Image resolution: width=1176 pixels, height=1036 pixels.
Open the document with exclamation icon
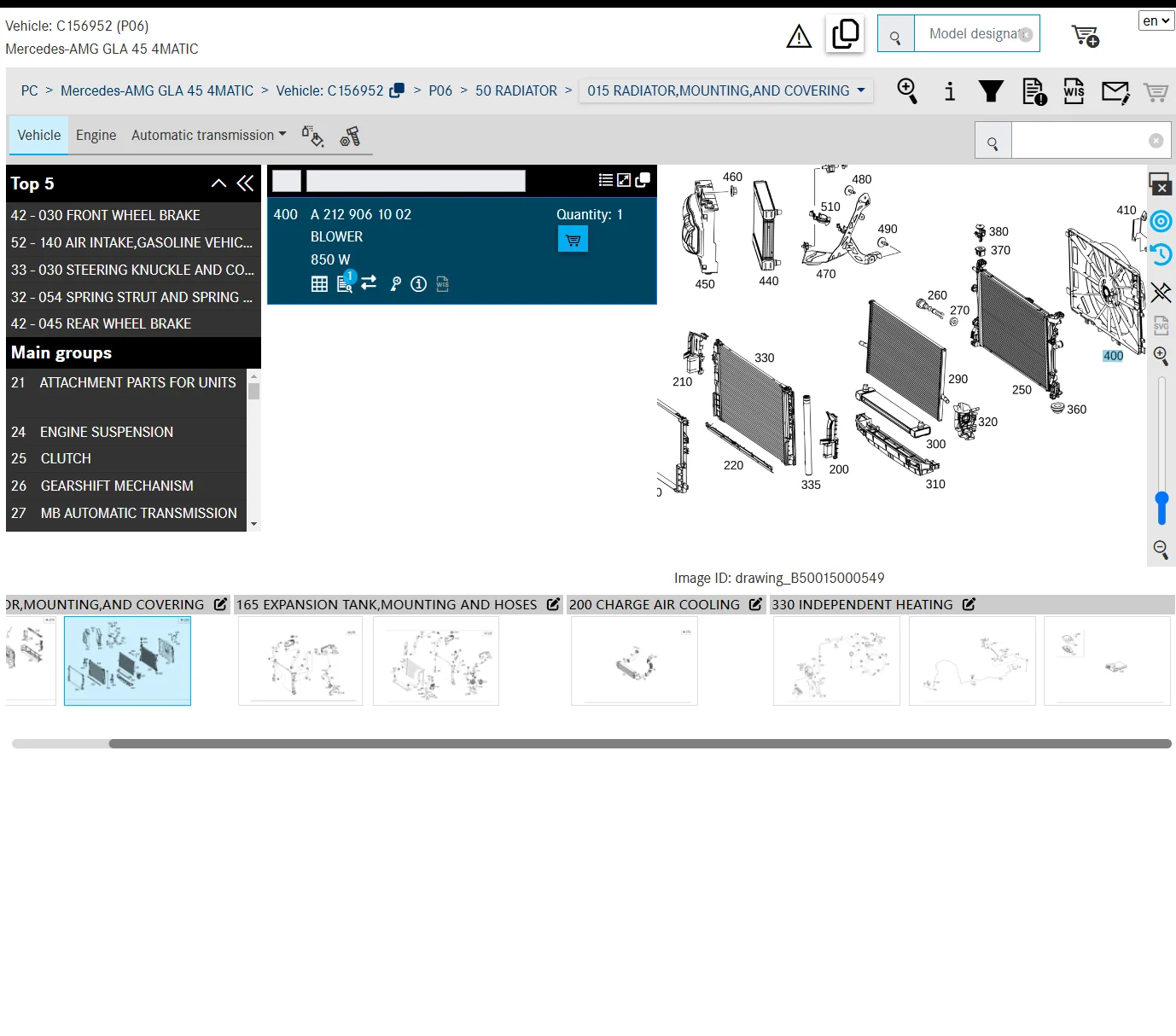click(1034, 91)
